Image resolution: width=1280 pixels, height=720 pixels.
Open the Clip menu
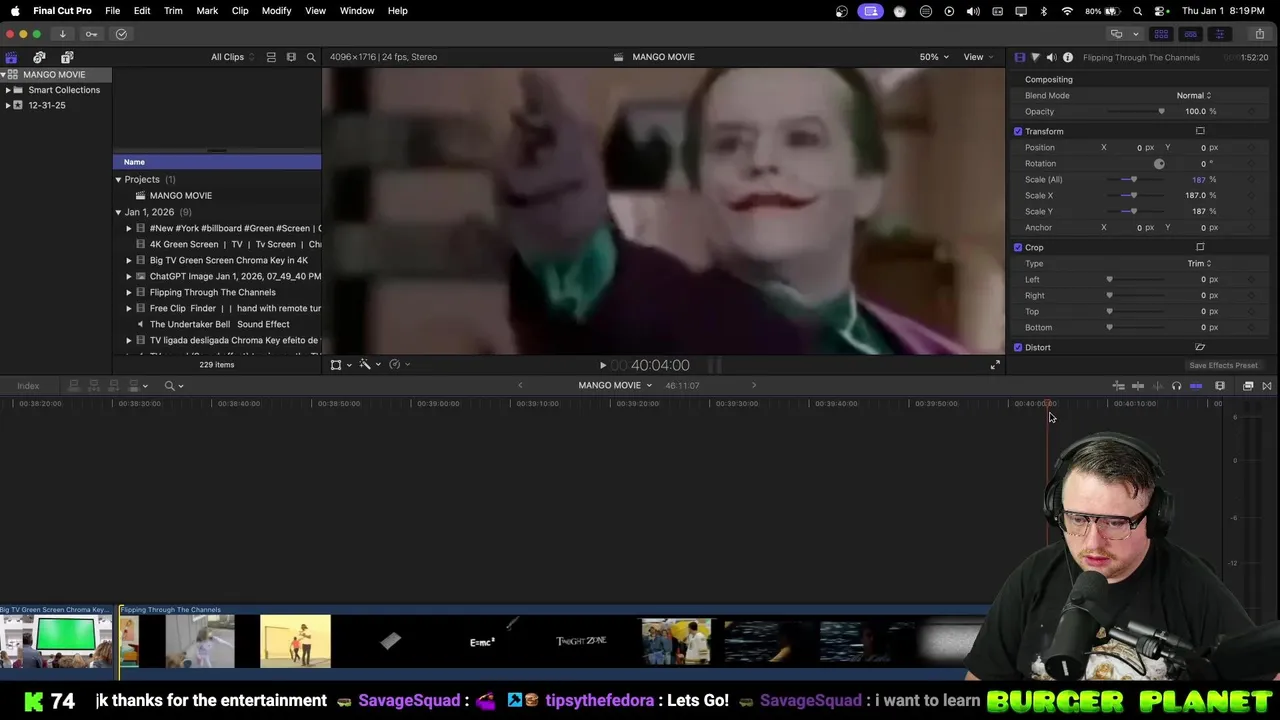[240, 11]
